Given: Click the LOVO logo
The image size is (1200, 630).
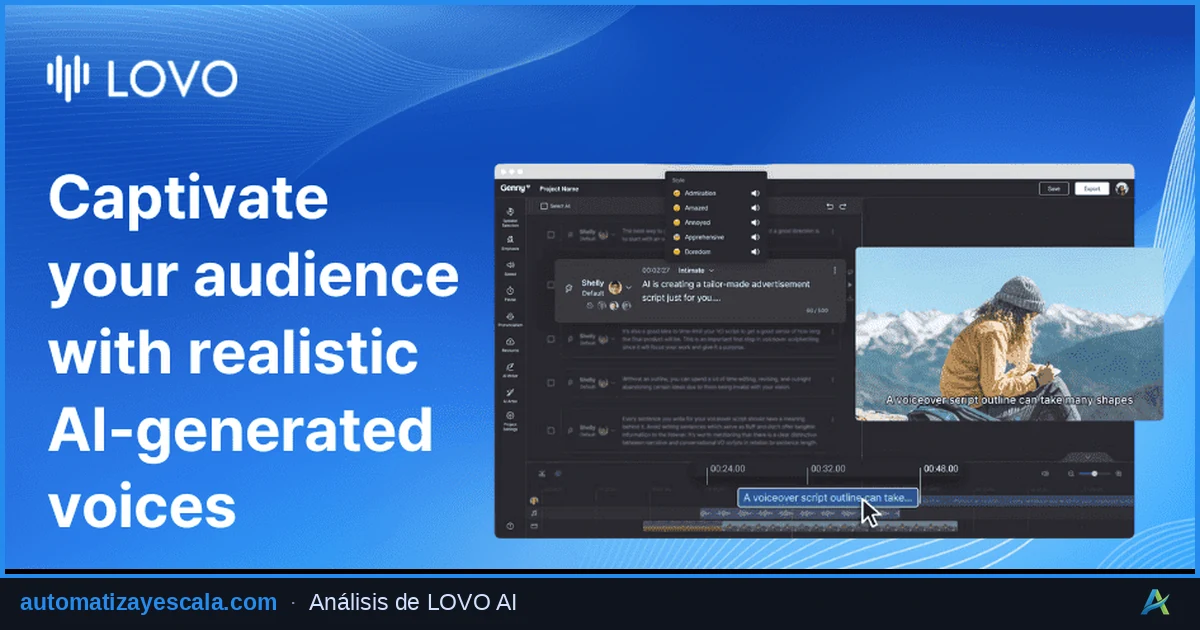Looking at the screenshot, I should [141, 79].
